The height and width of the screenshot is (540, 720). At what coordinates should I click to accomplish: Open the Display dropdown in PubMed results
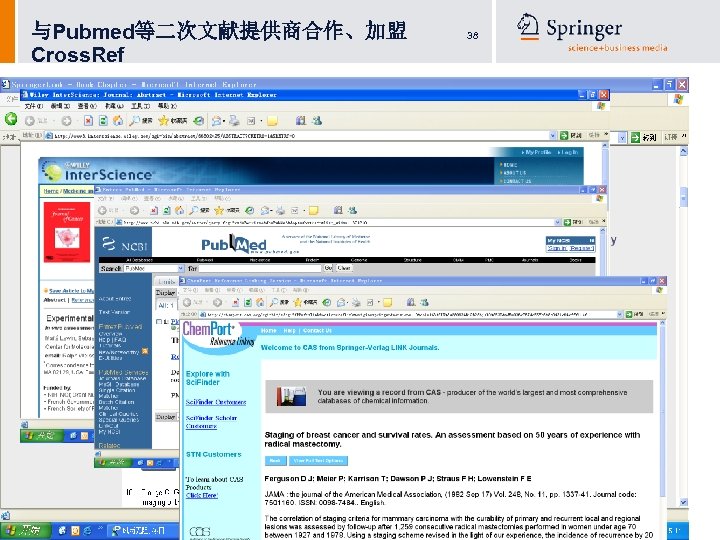pyautogui.click(x=167, y=292)
